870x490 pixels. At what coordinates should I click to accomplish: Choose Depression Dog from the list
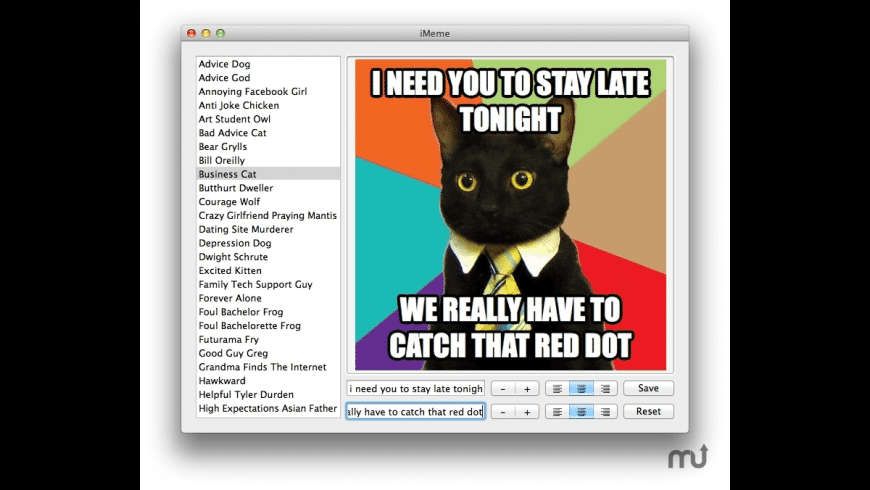268,243
